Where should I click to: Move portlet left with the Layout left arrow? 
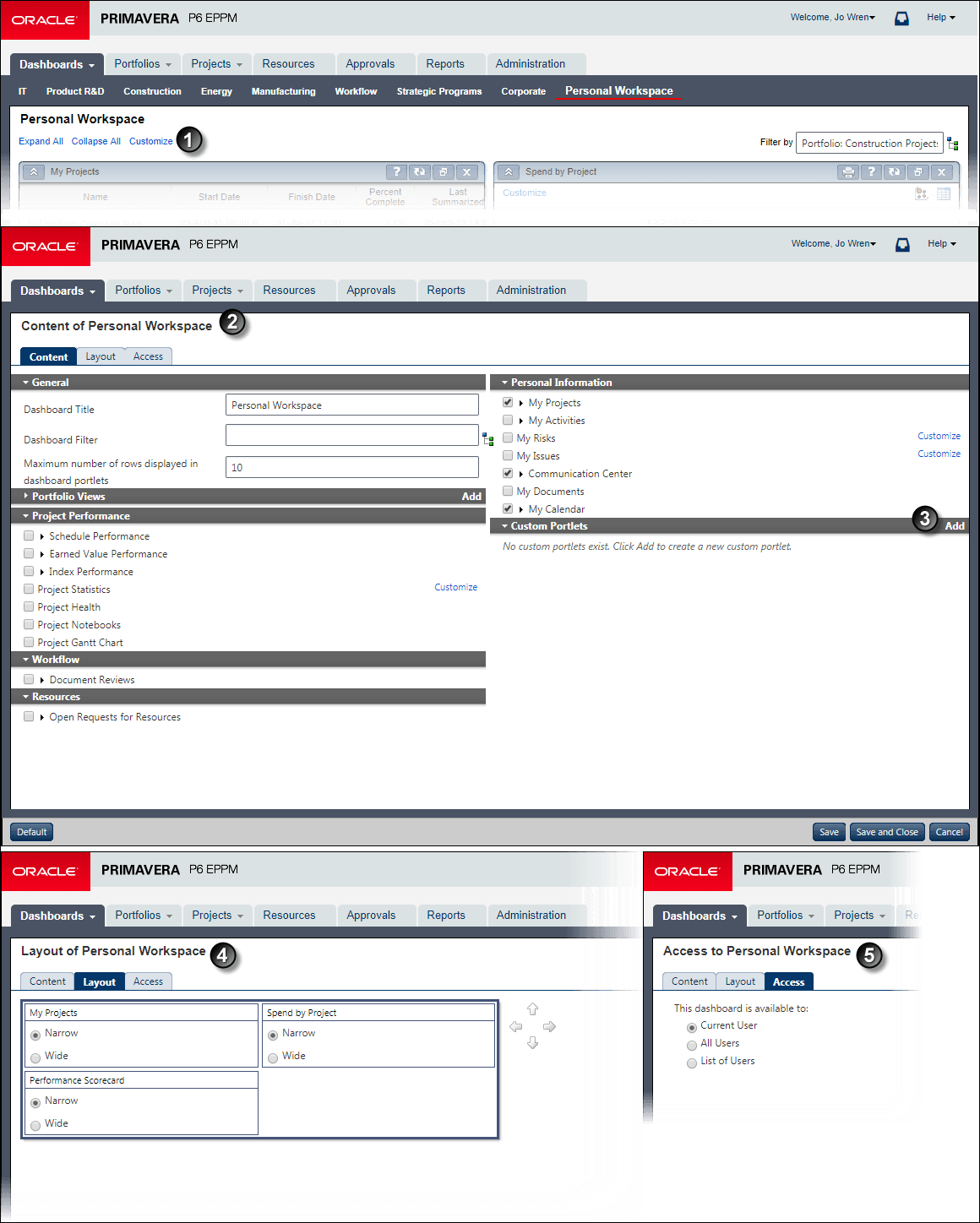515,1026
